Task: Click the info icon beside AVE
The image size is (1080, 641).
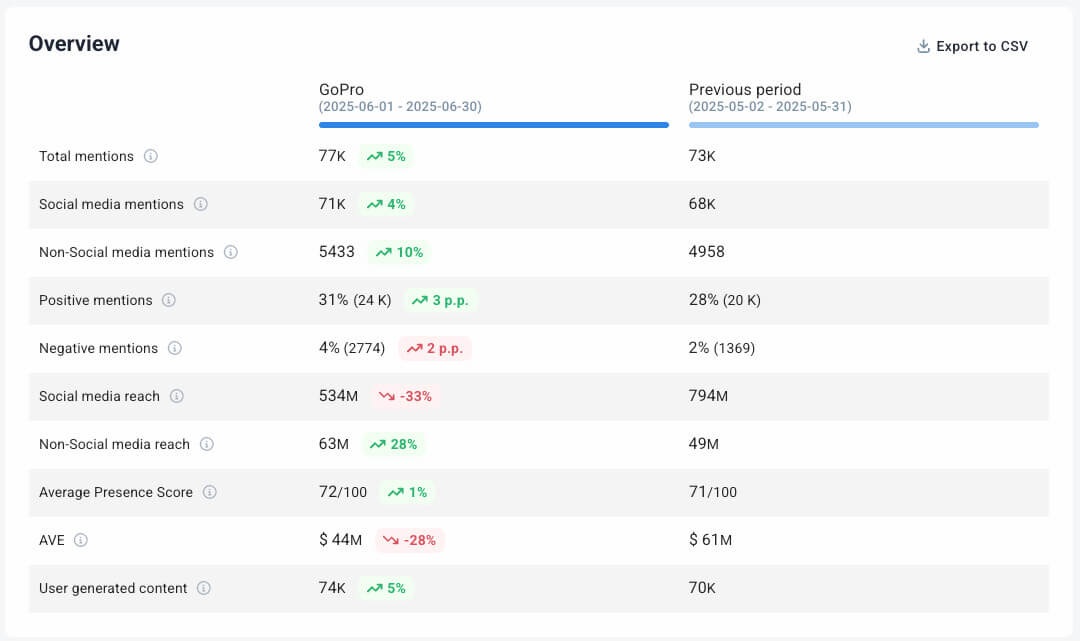Action: (81, 540)
